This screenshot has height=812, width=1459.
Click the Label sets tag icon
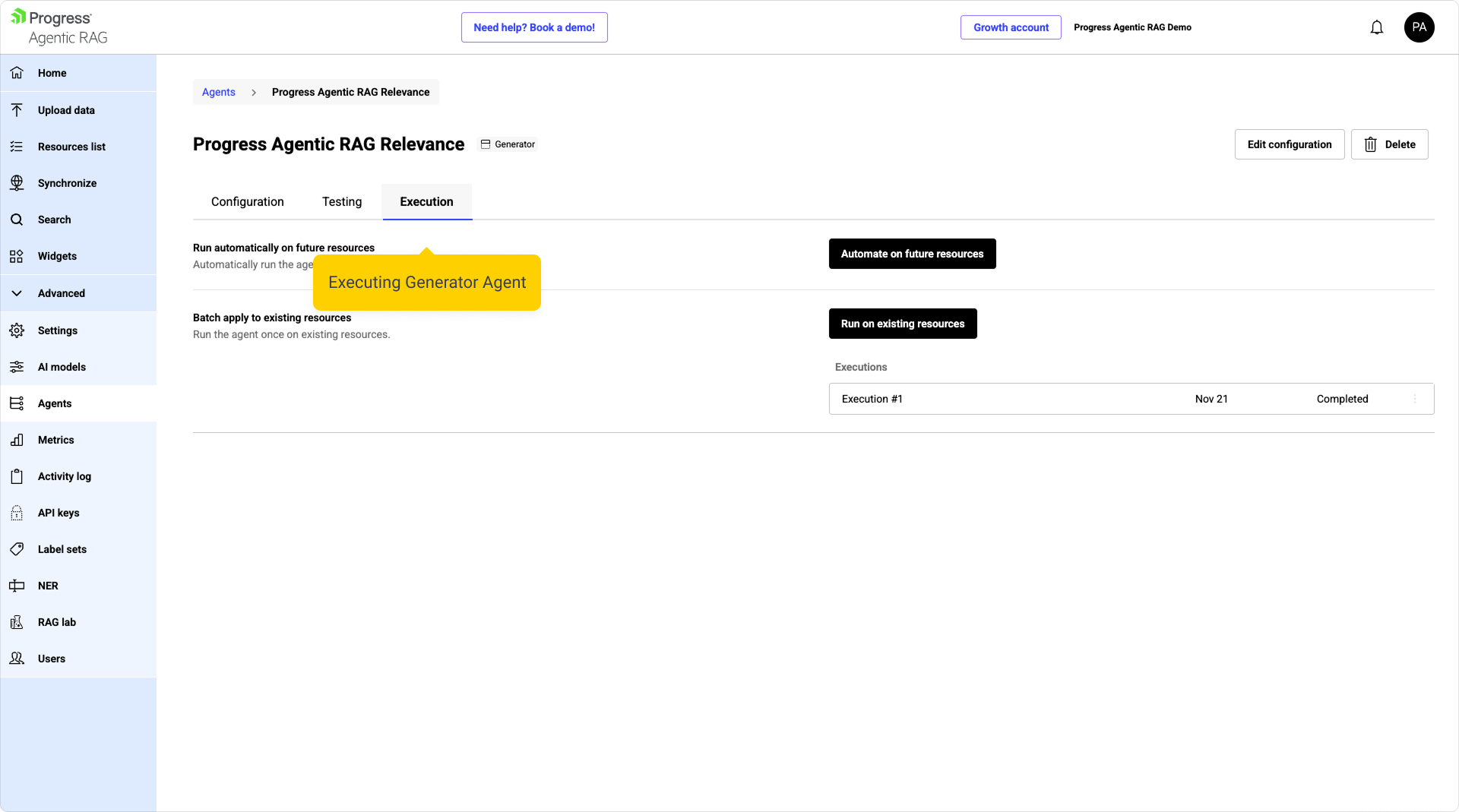click(x=17, y=549)
